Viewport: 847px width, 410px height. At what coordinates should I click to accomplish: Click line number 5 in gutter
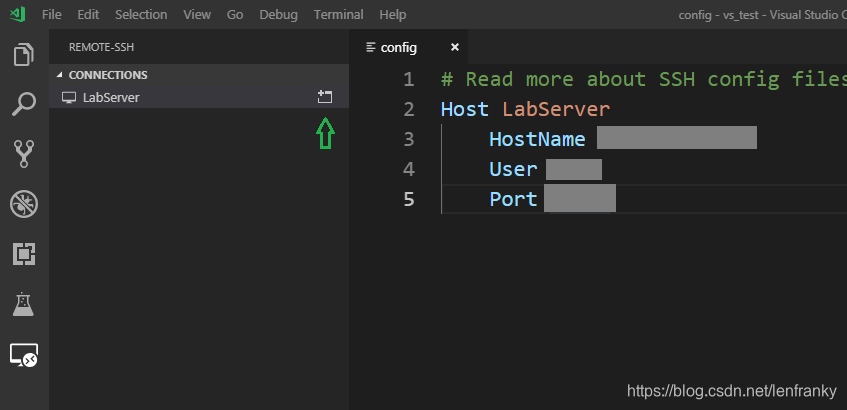point(409,199)
